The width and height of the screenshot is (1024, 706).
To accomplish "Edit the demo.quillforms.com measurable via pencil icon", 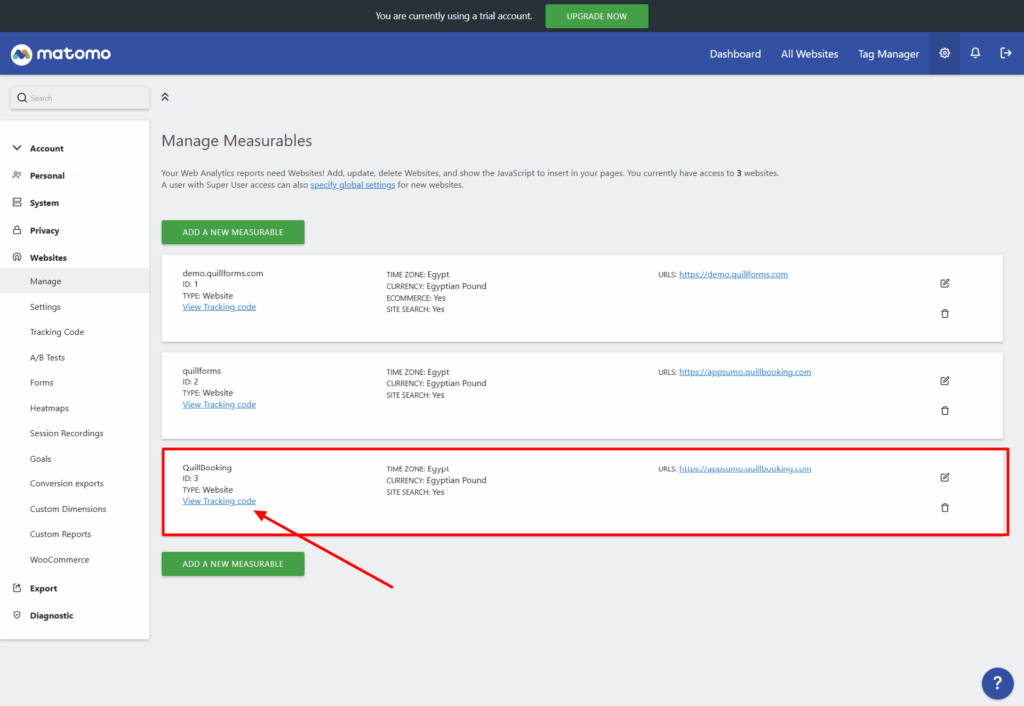I will point(945,283).
